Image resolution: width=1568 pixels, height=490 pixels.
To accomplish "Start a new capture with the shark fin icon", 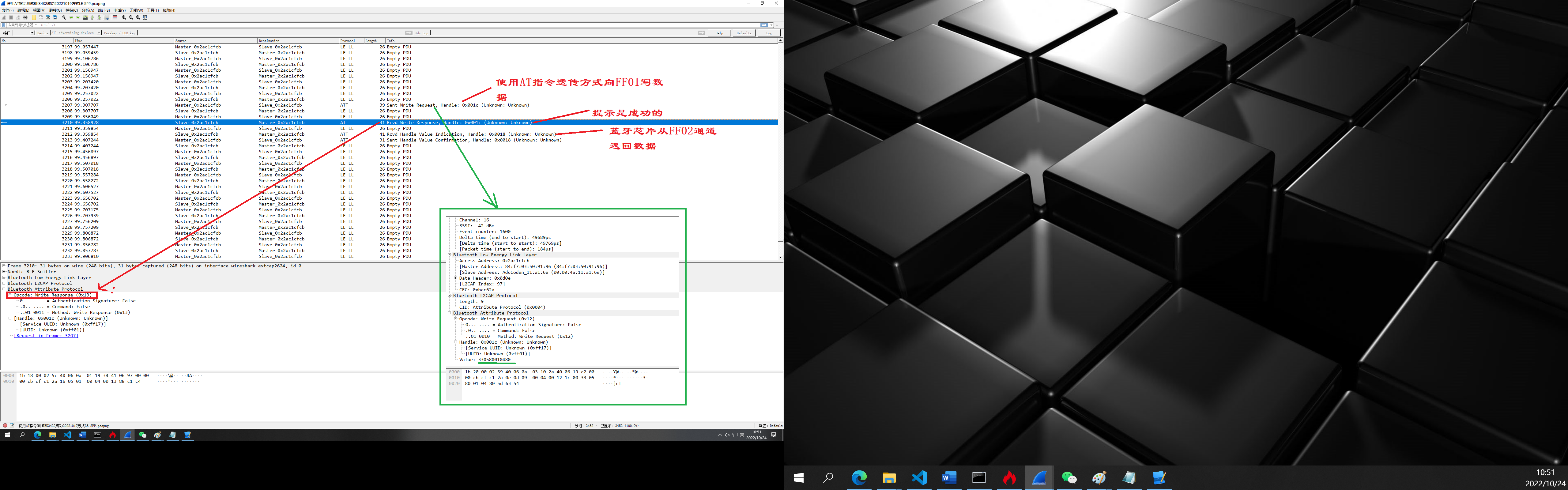I will tap(4, 18).
